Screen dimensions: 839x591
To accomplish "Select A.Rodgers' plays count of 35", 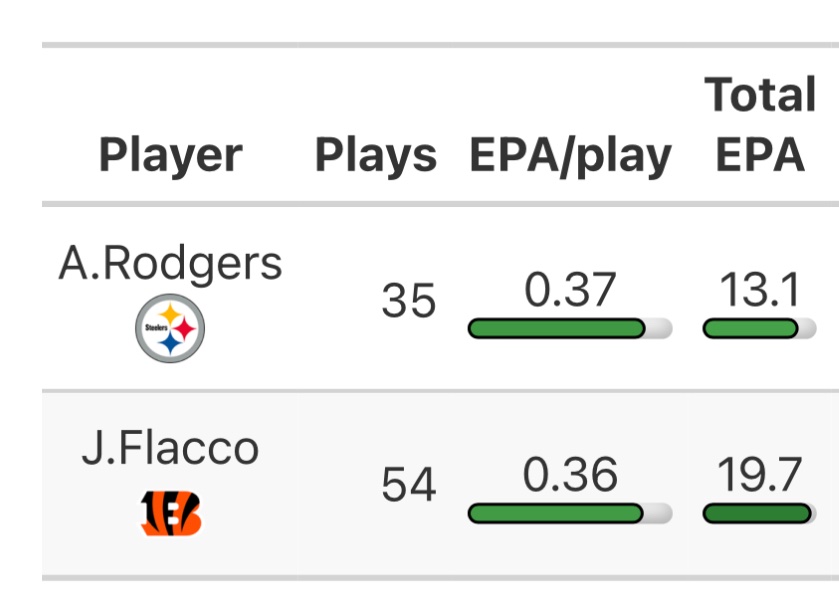I will point(409,300).
